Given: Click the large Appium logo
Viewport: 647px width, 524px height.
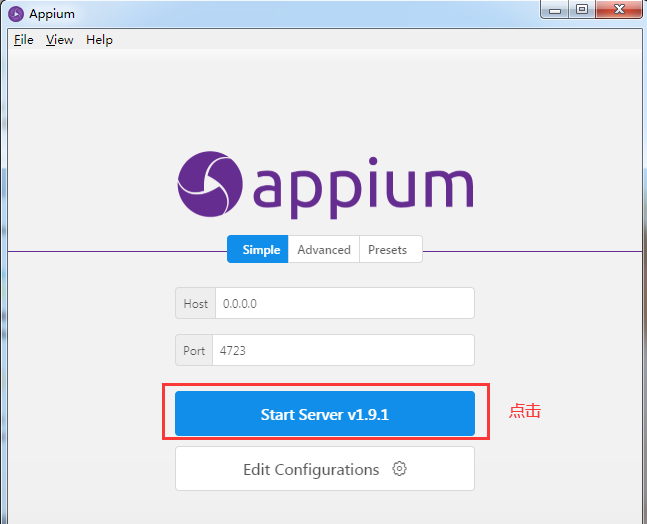Looking at the screenshot, I should [325, 185].
